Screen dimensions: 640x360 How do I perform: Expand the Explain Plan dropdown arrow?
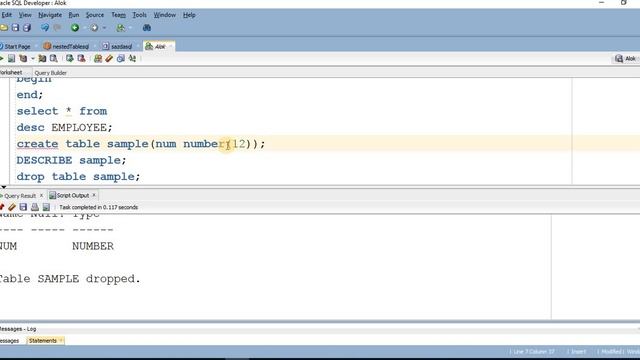(33, 59)
